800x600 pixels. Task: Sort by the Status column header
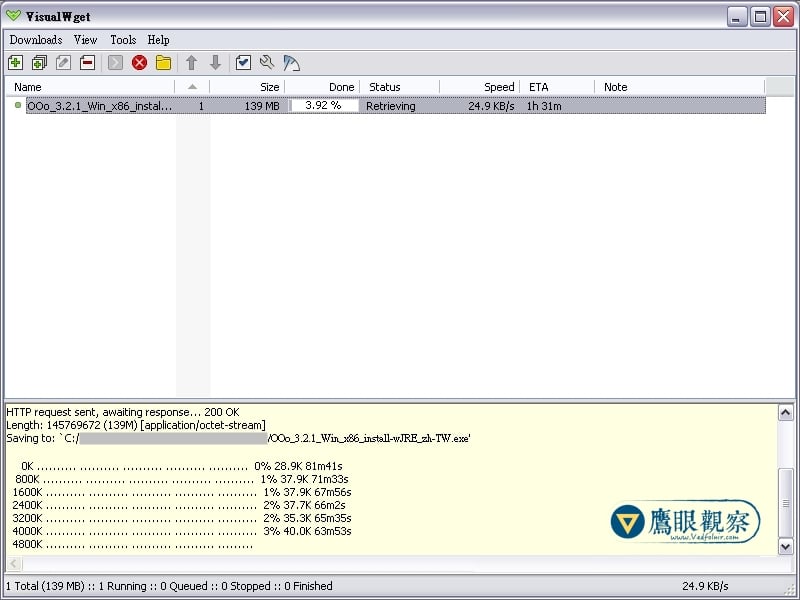pos(399,87)
